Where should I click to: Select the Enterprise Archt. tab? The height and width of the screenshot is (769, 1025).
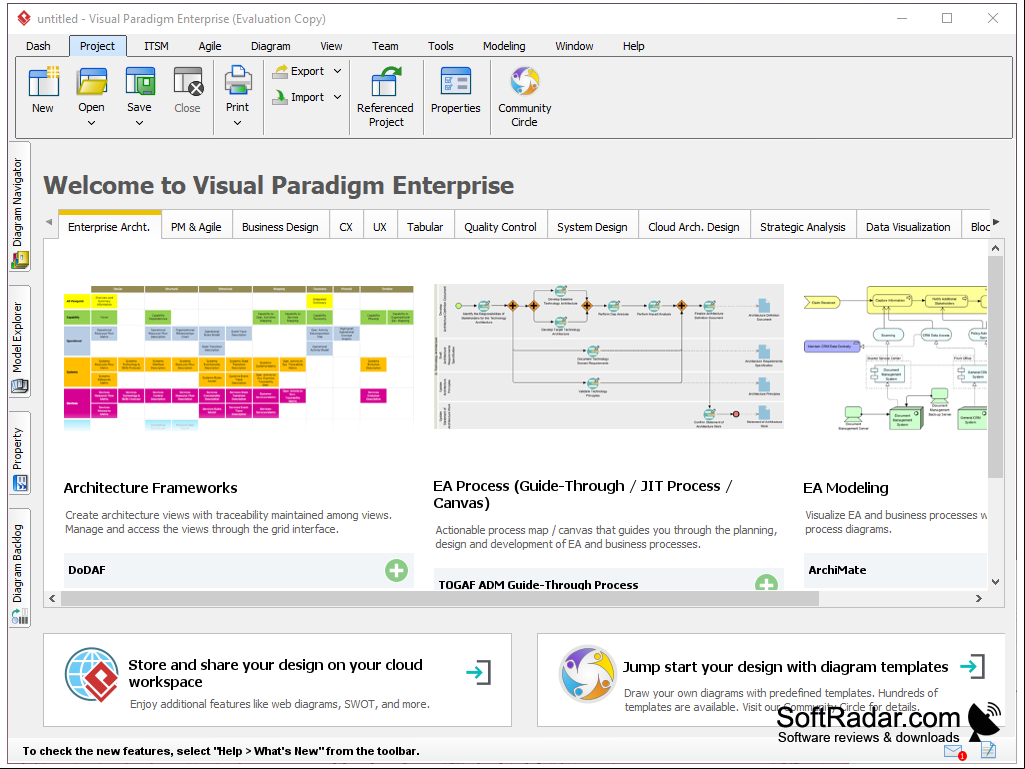point(109,226)
